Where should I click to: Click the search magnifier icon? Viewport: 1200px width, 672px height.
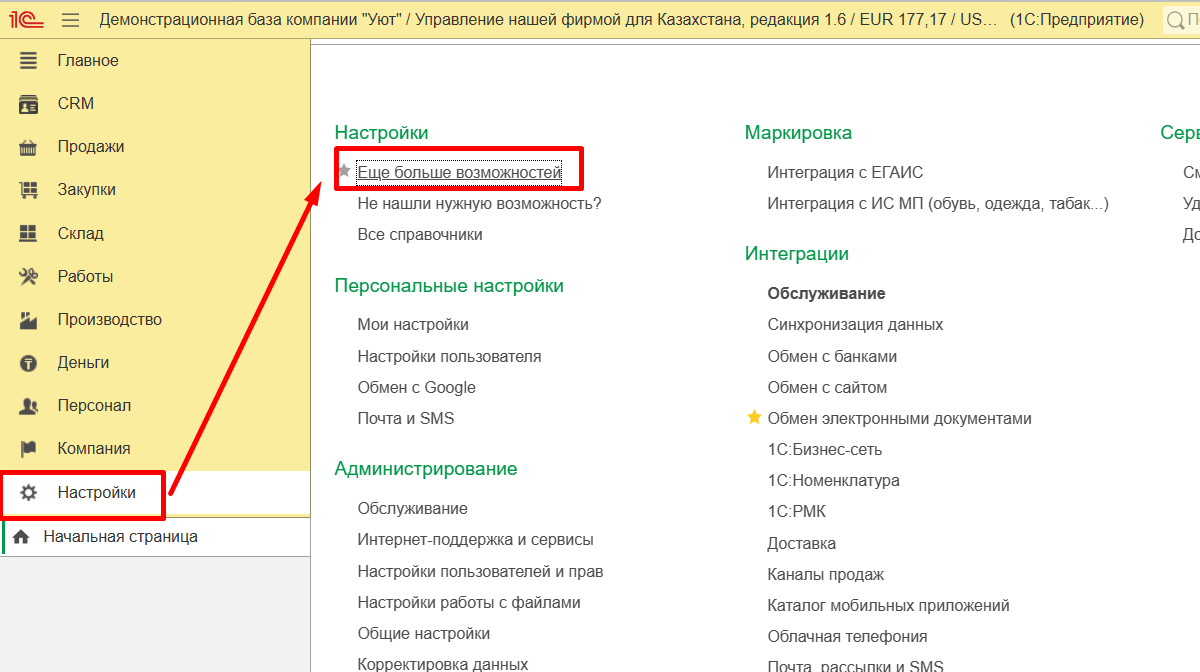coord(1177,20)
